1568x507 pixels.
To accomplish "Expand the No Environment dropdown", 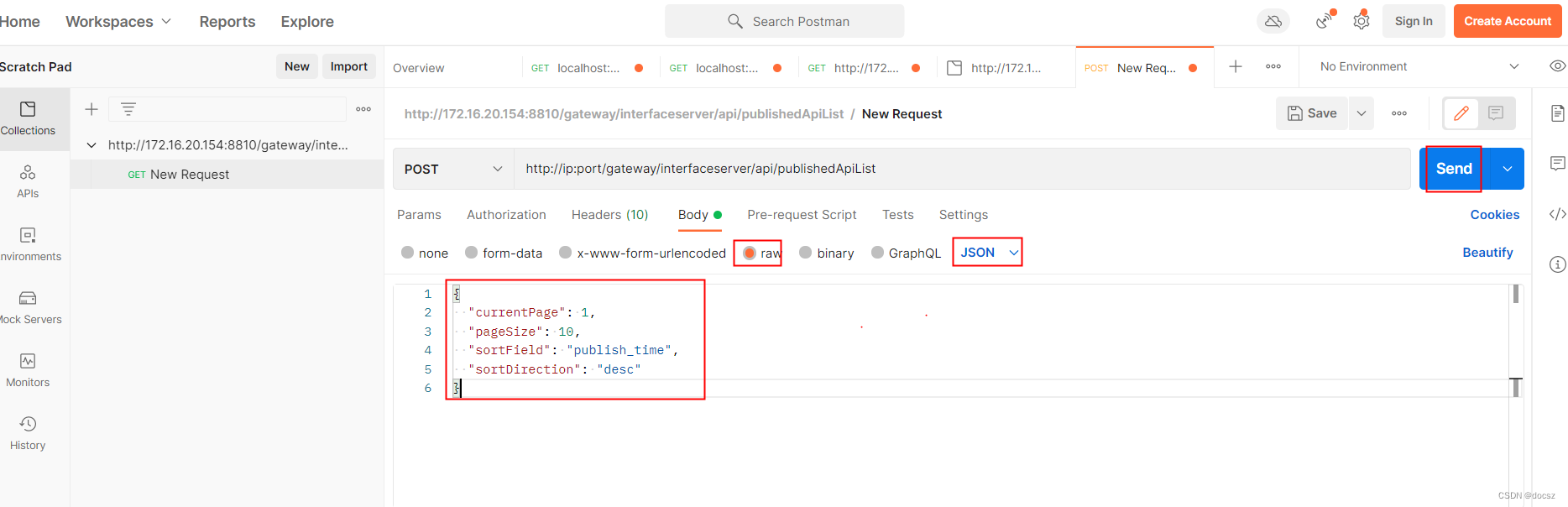I will (x=1419, y=66).
